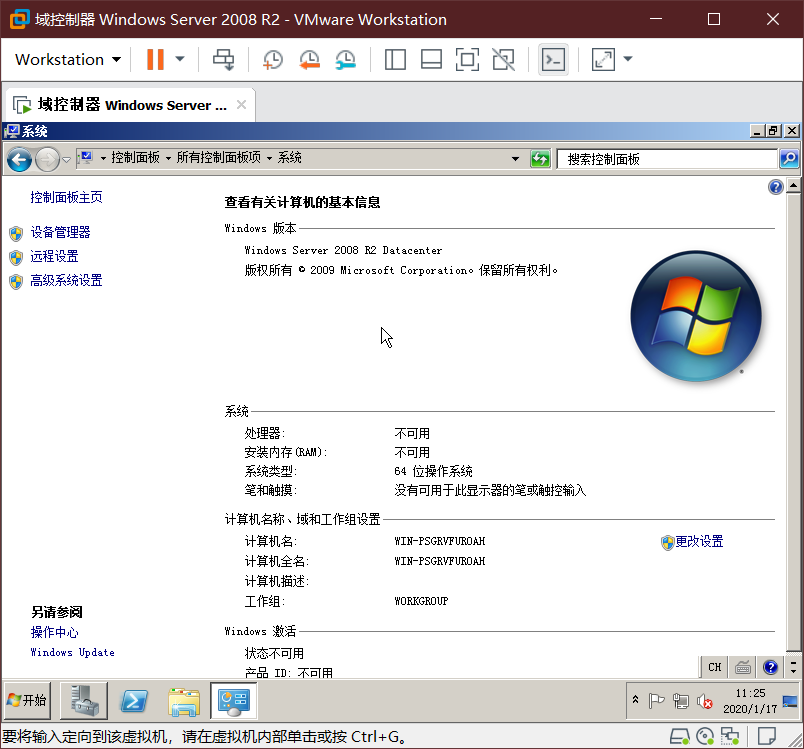Click the search magnifier button
Image resolution: width=804 pixels, height=749 pixels.
coord(789,159)
